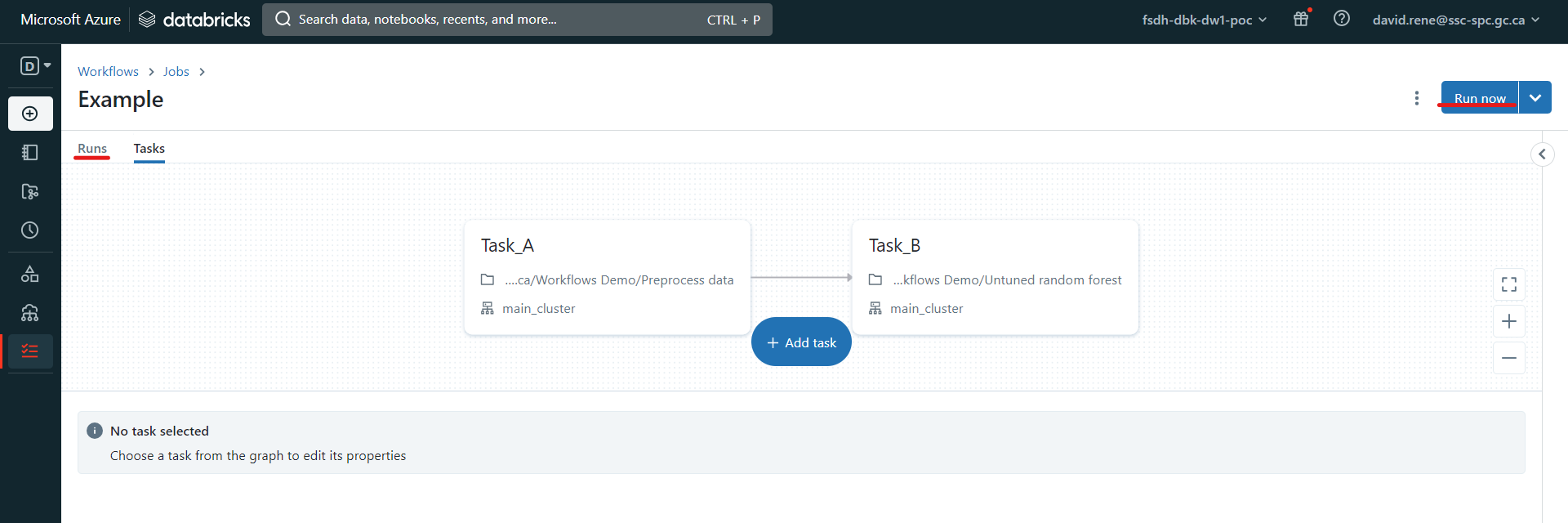Expand the Run now dropdown arrow
This screenshot has width=1568, height=523.
pos(1535,98)
